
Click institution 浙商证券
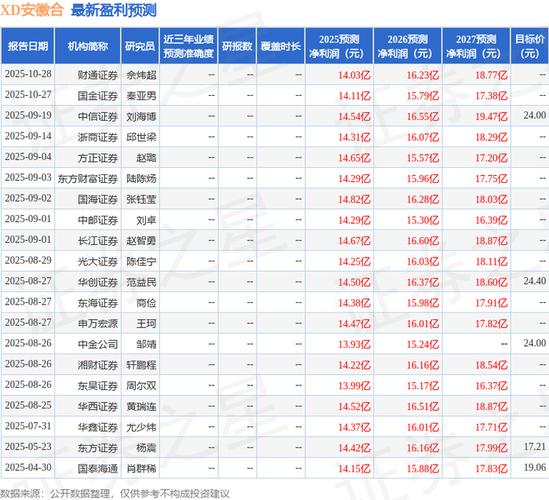point(97,137)
